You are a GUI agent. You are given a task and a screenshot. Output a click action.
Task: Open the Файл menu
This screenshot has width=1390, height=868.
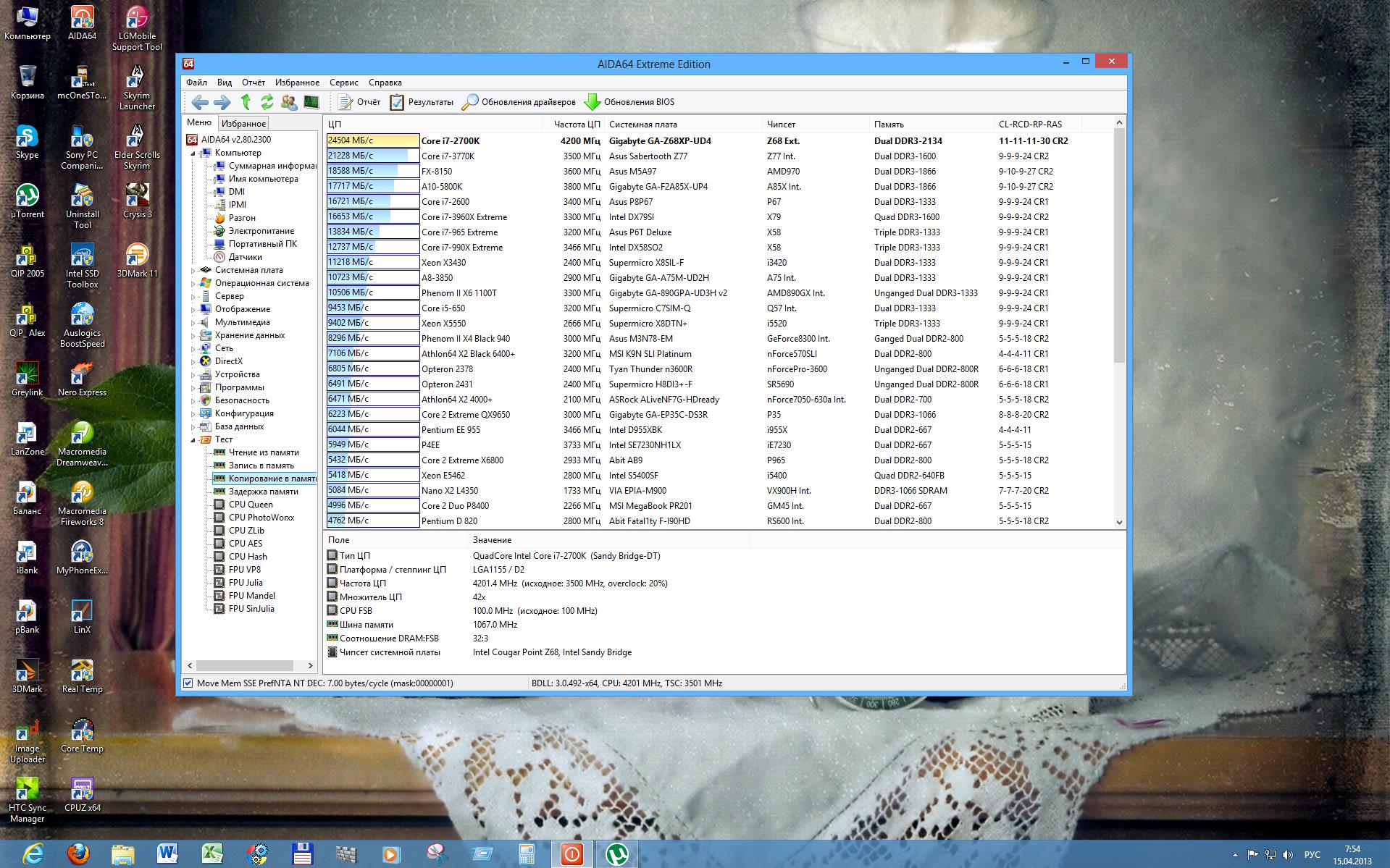pos(196,83)
